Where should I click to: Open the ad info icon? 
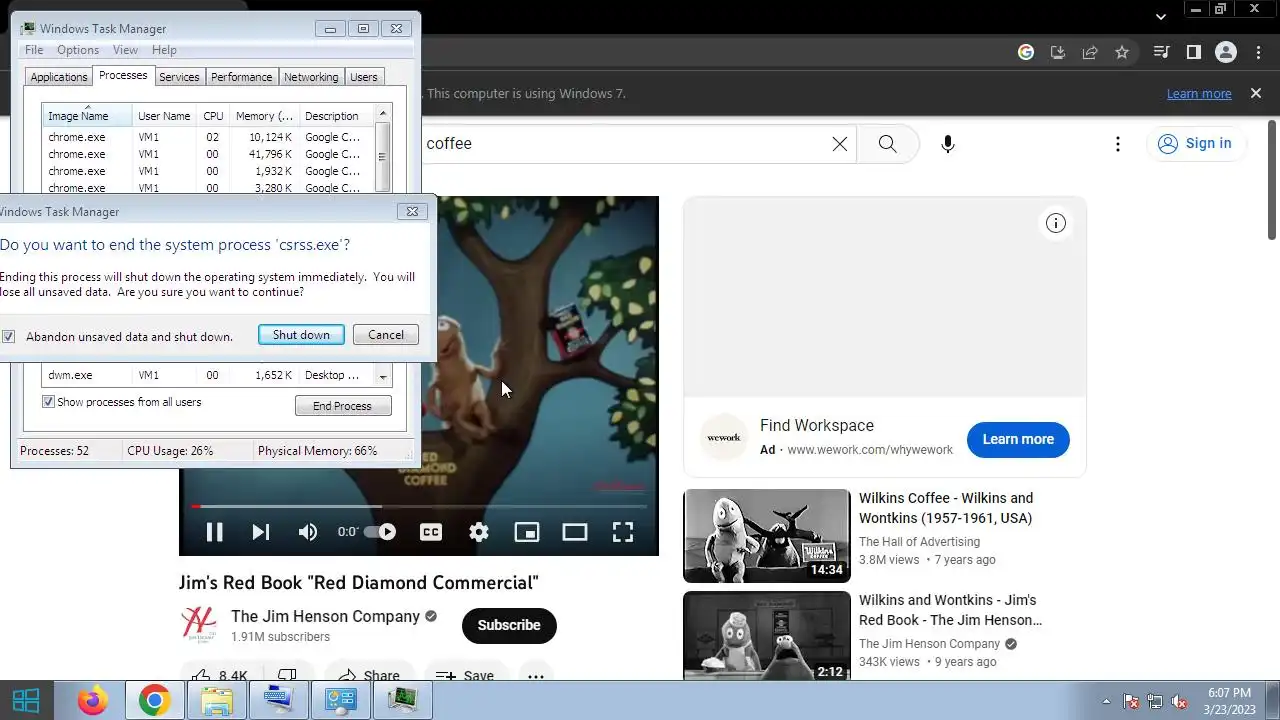click(1056, 223)
